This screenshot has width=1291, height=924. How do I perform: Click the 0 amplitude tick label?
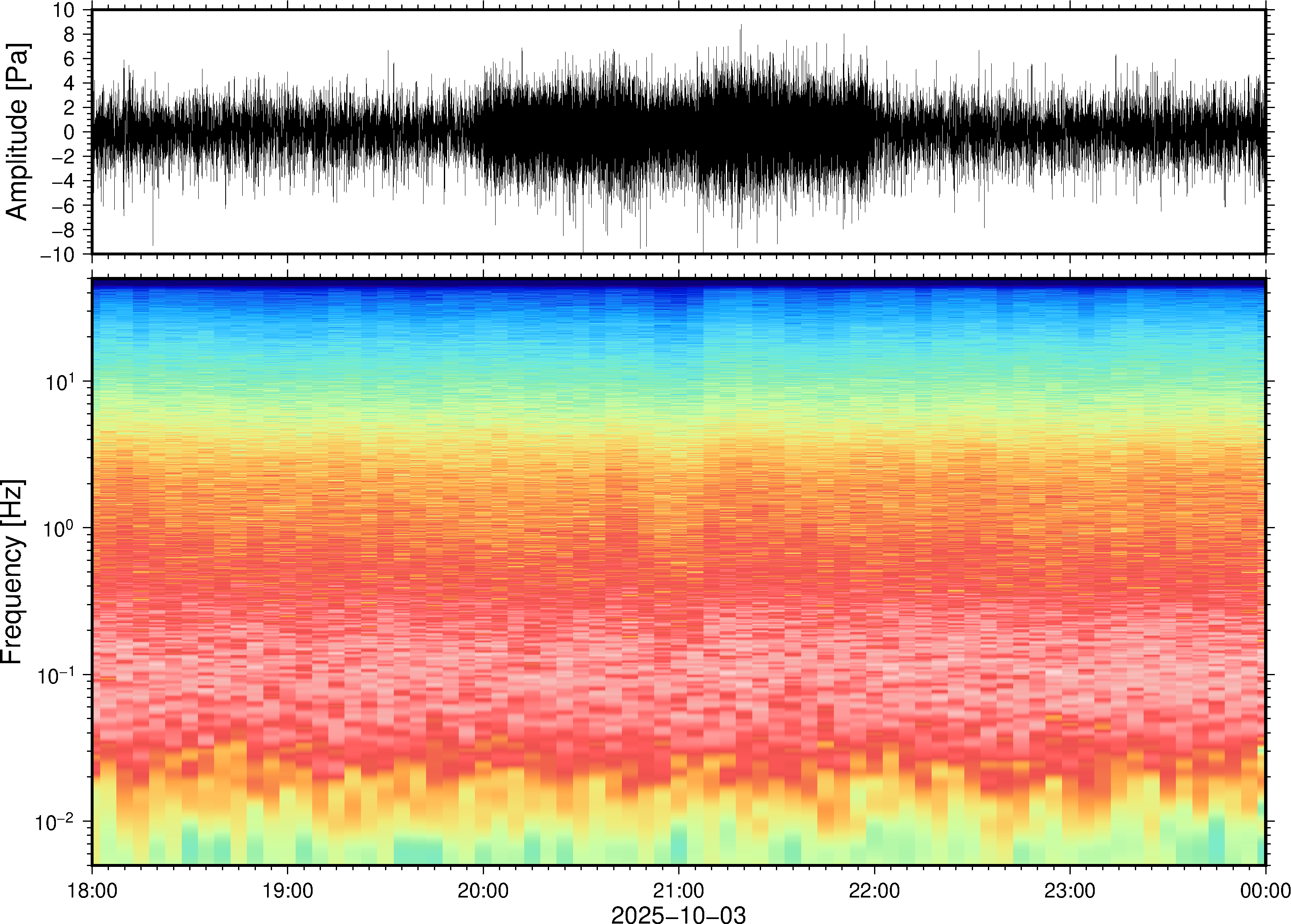coord(70,132)
